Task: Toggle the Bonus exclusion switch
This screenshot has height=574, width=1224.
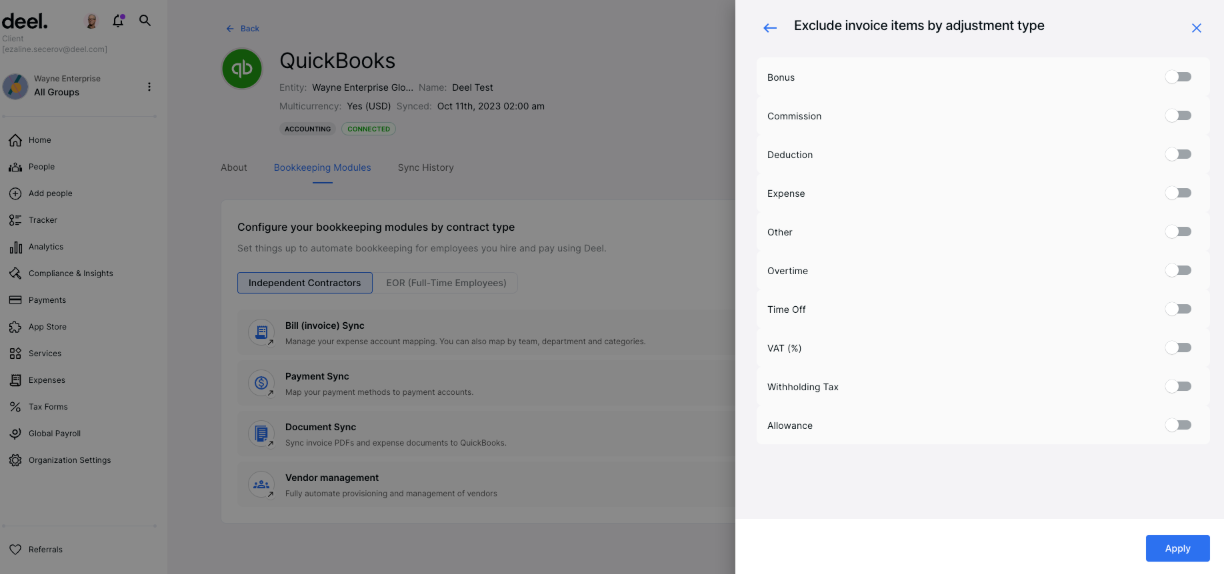Action: (x=1178, y=77)
